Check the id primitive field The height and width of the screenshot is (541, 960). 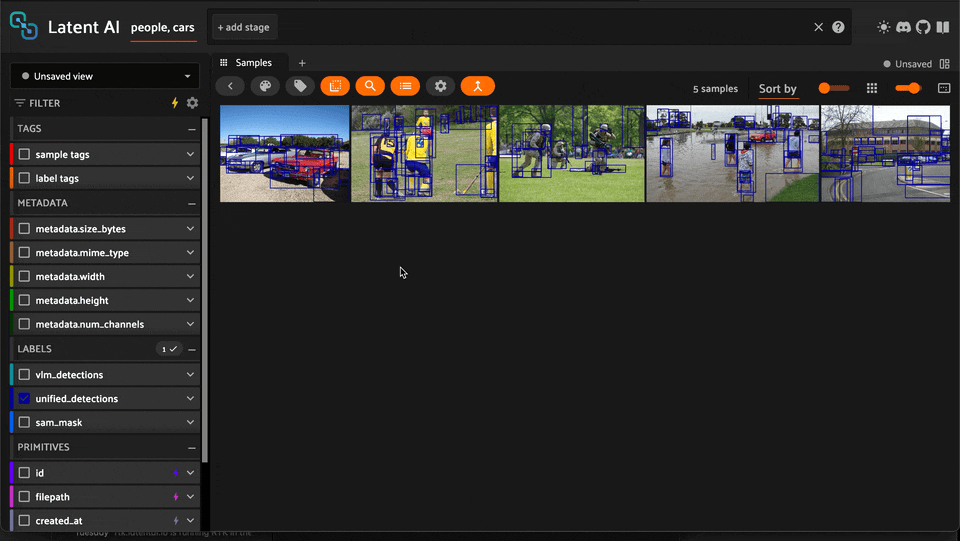(x=24, y=472)
